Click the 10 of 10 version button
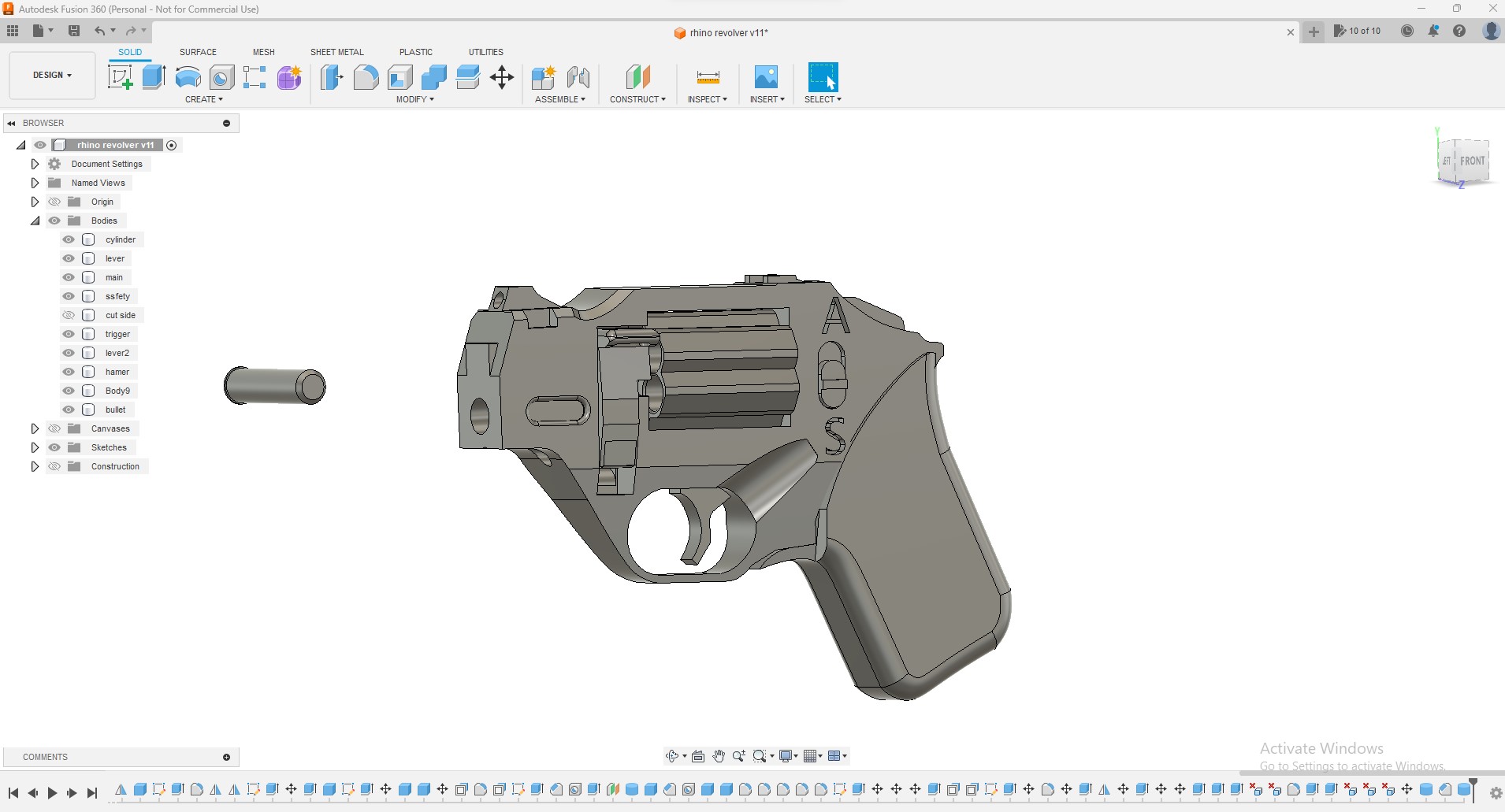Viewport: 1505px width, 812px height. (1358, 30)
